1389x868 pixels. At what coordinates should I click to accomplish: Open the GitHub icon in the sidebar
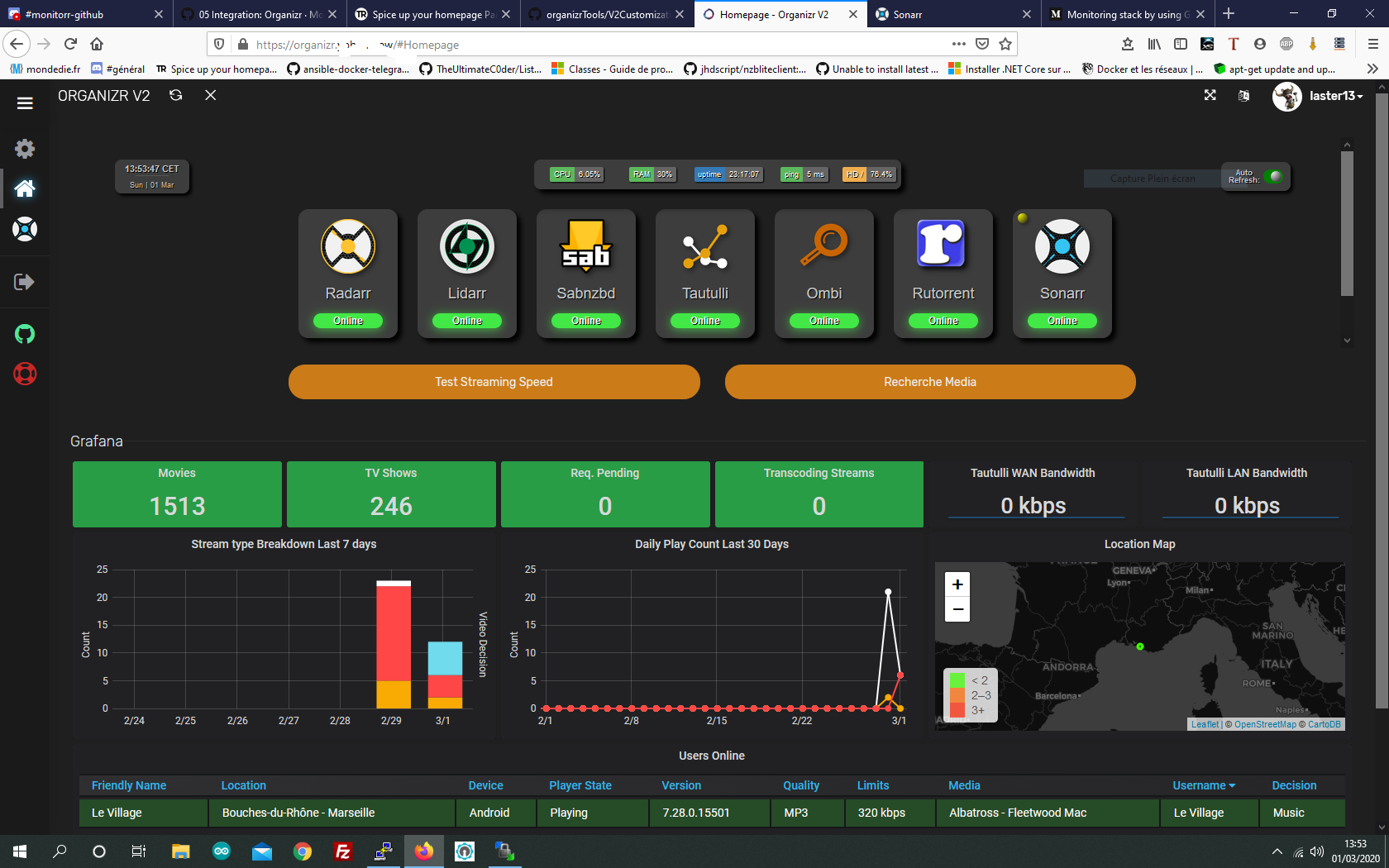click(25, 334)
